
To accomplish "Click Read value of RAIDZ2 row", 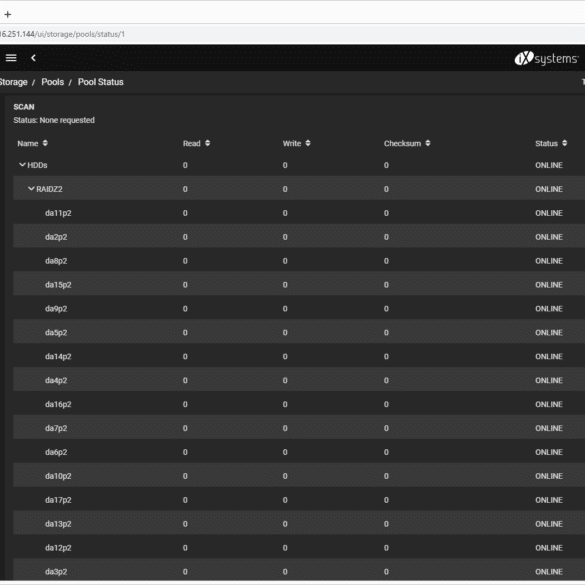I will pos(185,189).
